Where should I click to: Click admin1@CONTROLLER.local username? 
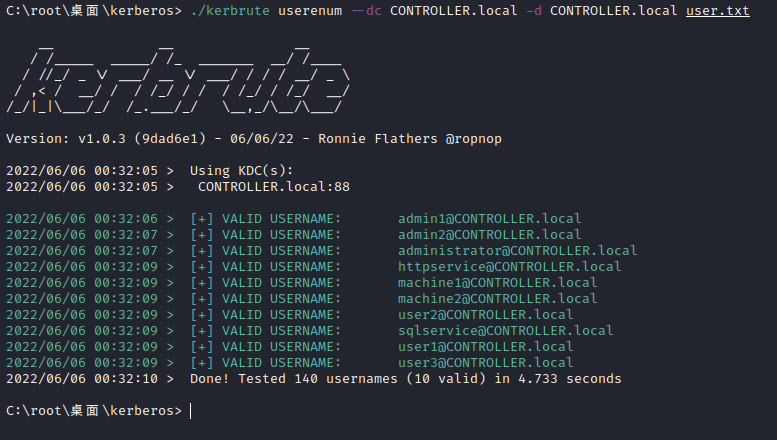click(x=490, y=219)
